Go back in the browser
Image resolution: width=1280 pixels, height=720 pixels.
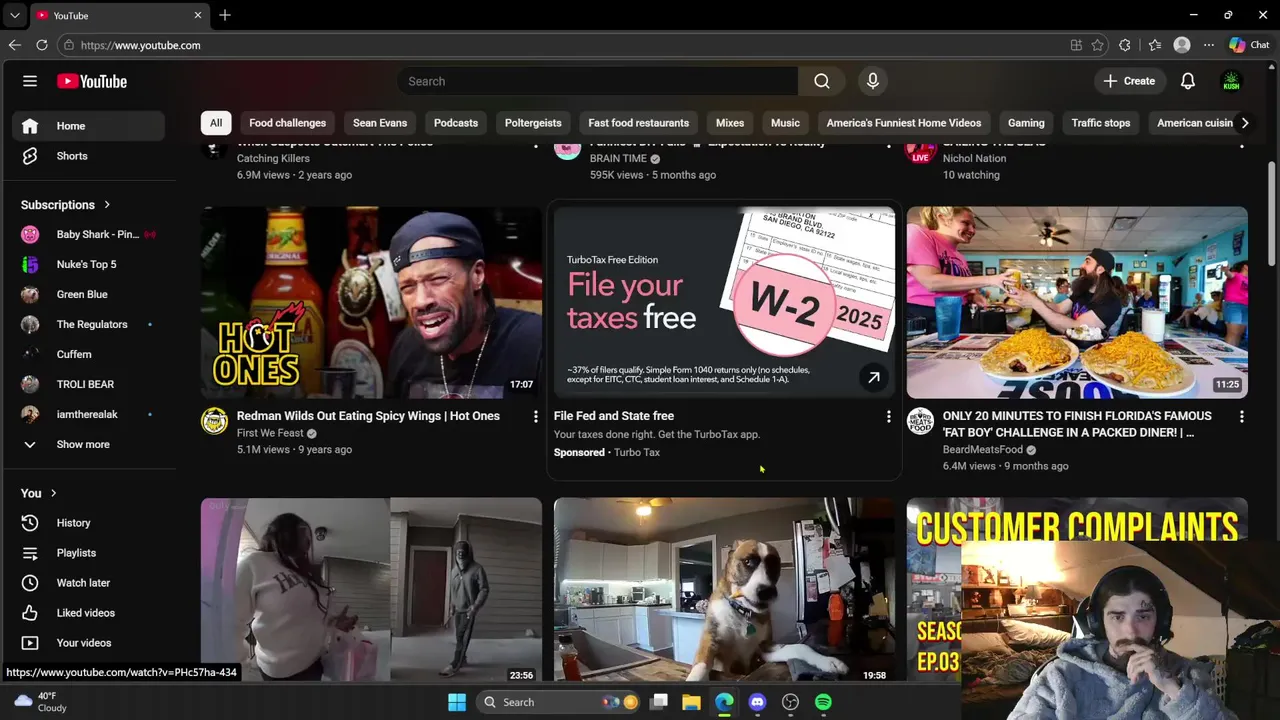pos(14,45)
